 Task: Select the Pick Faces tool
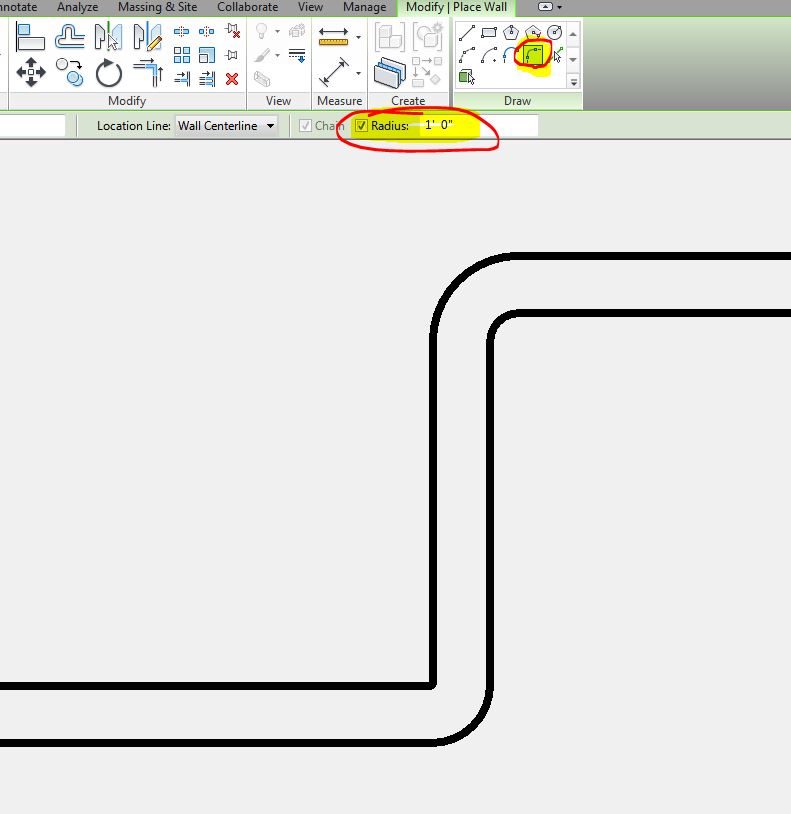[x=467, y=77]
